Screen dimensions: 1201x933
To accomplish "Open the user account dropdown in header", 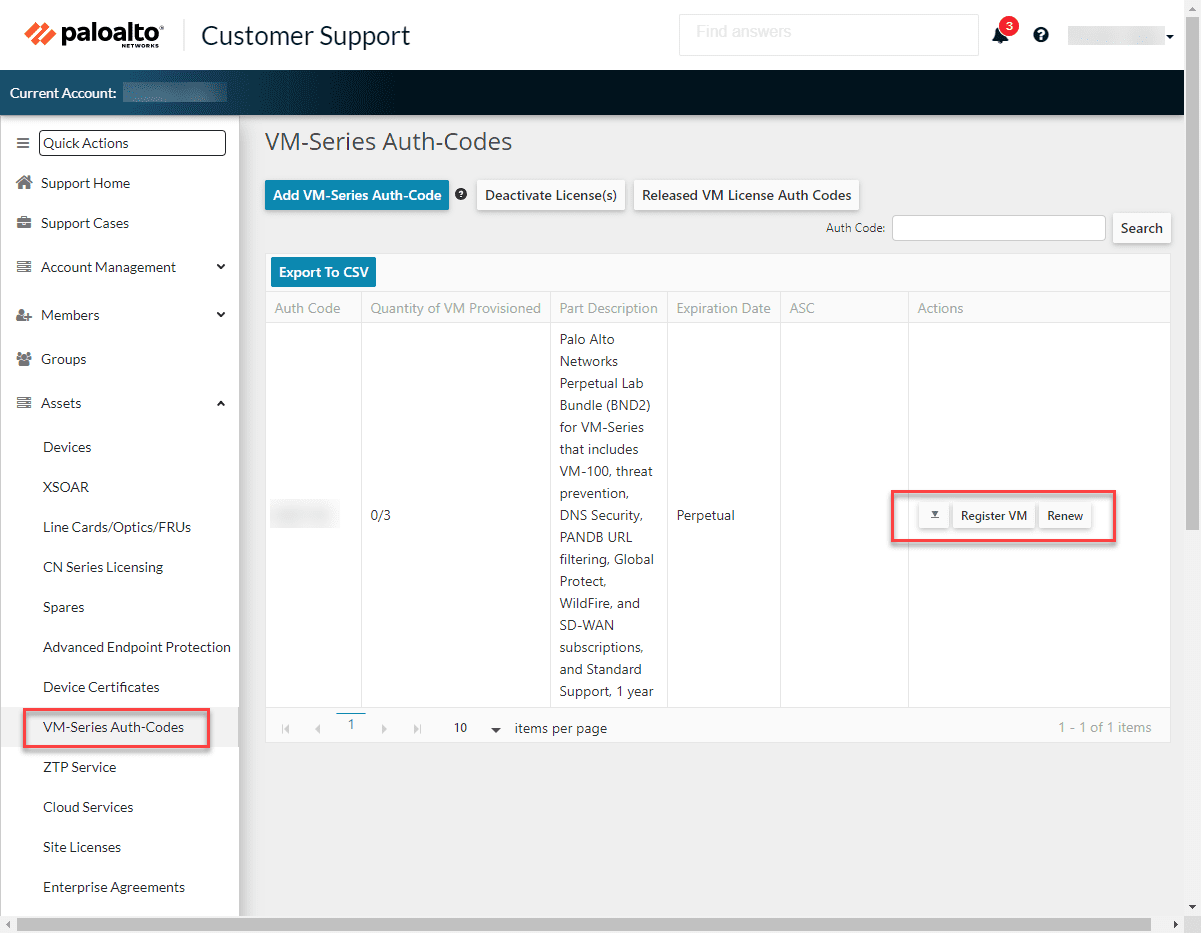I will [1120, 36].
